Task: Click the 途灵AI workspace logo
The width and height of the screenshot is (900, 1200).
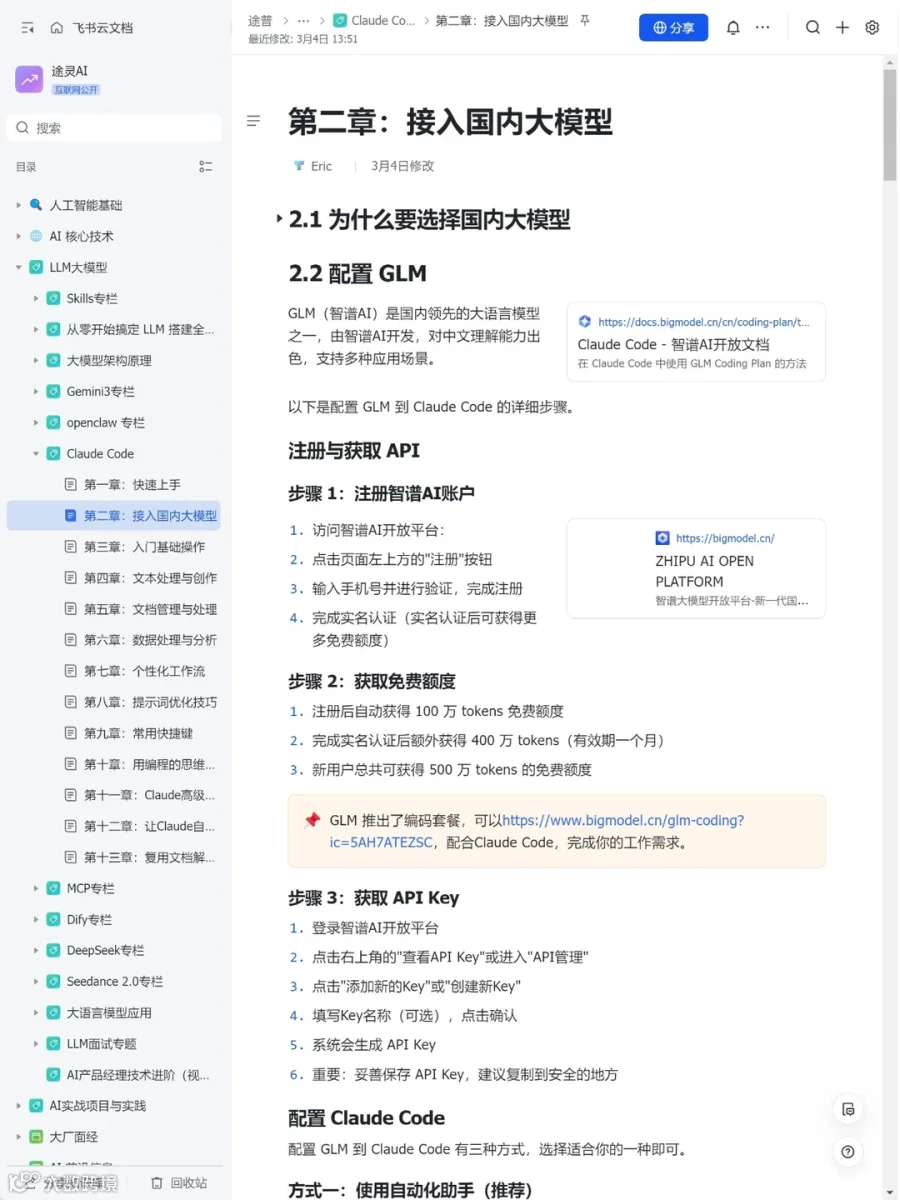Action: [x=29, y=79]
